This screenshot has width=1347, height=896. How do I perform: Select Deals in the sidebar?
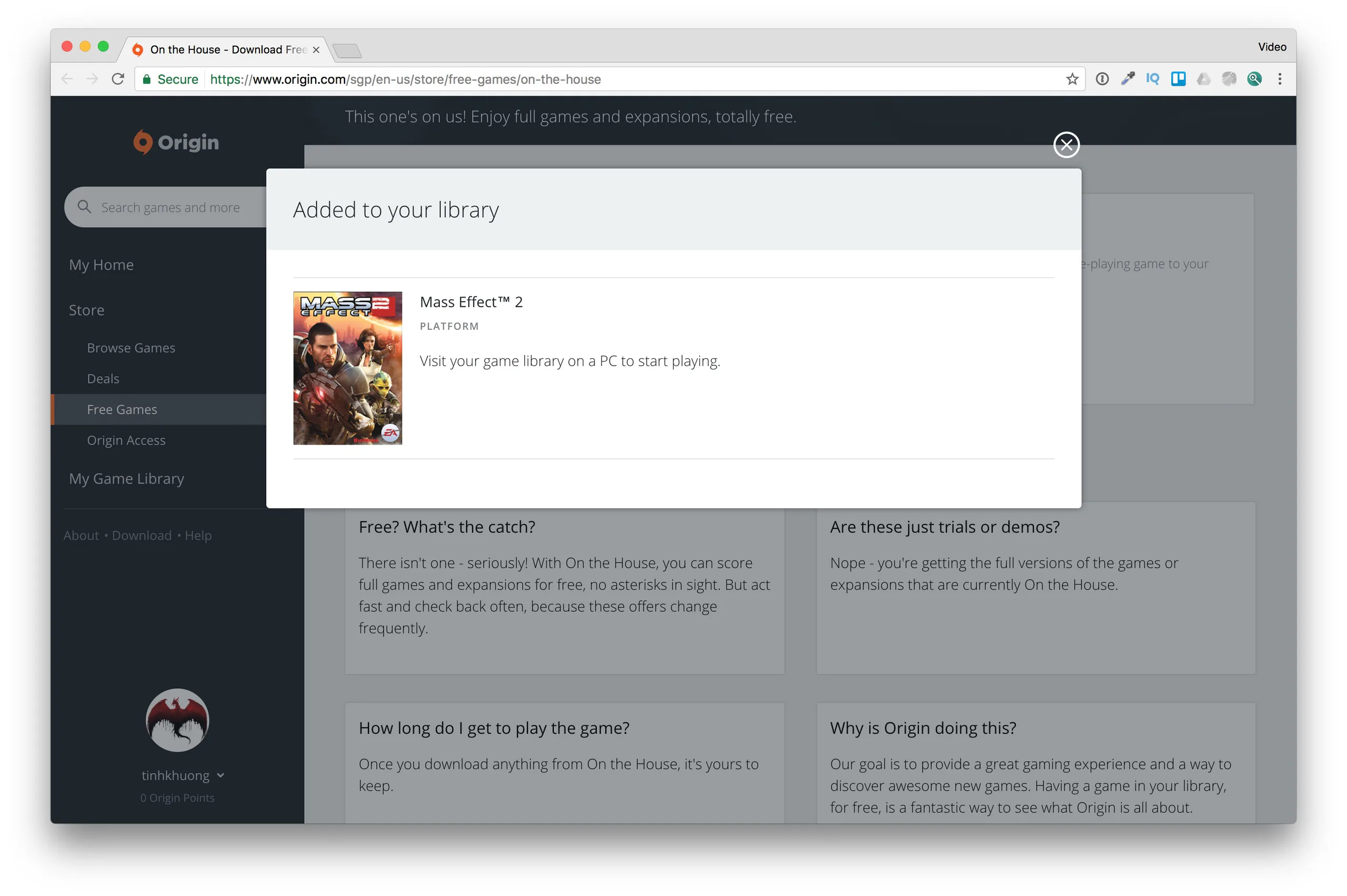click(103, 379)
